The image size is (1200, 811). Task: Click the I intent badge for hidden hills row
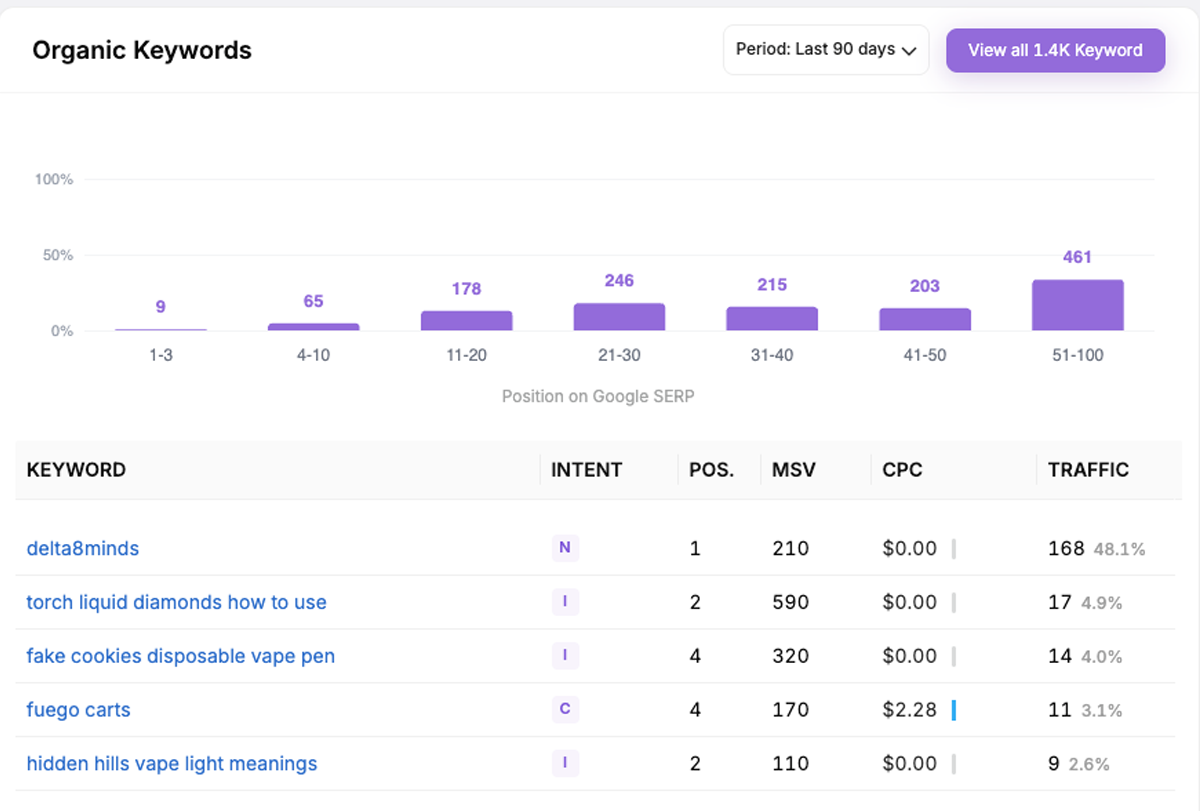pyautogui.click(x=565, y=763)
